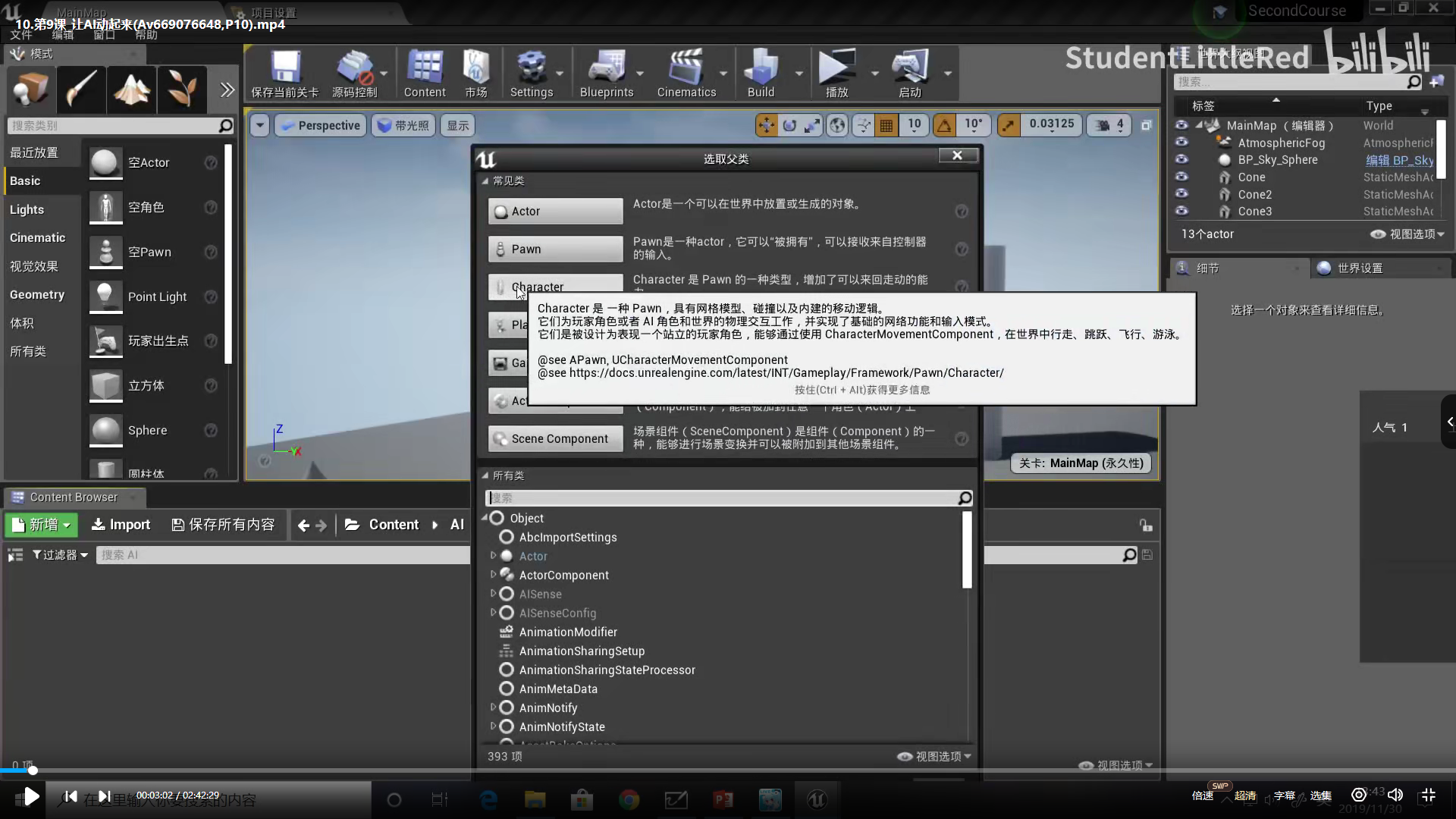This screenshot has height=819, width=1456.
Task: Click the Play (播放) toolbar icon
Action: tap(836, 74)
